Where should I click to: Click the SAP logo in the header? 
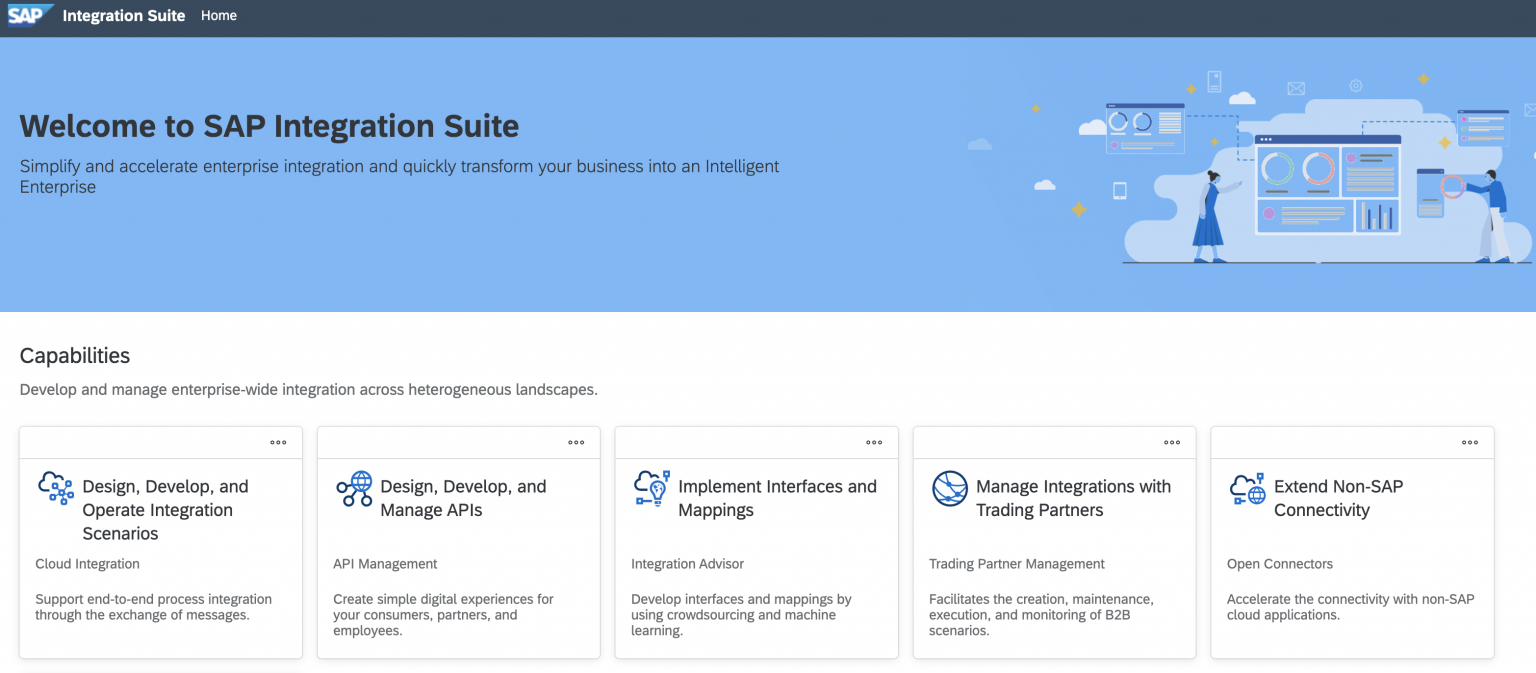coord(28,15)
